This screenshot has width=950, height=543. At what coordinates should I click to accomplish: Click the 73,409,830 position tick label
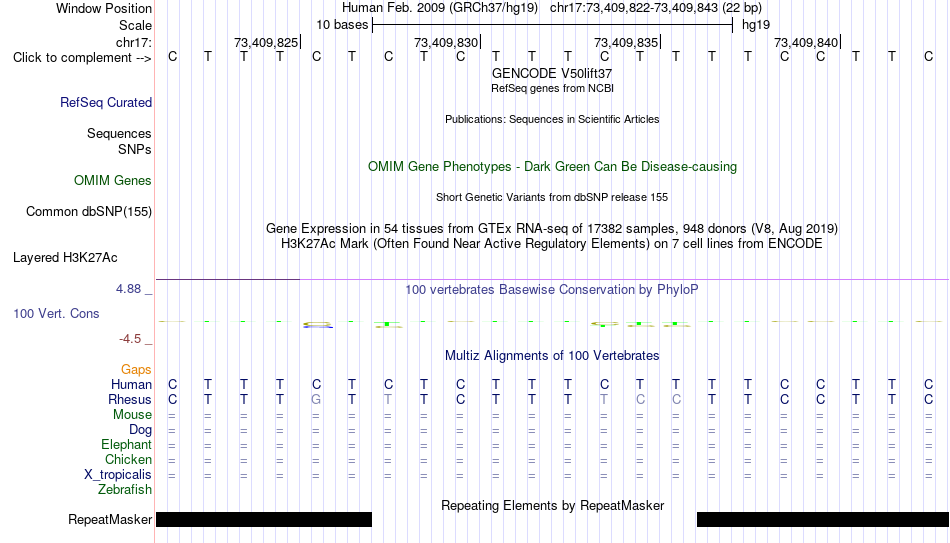(x=446, y=43)
